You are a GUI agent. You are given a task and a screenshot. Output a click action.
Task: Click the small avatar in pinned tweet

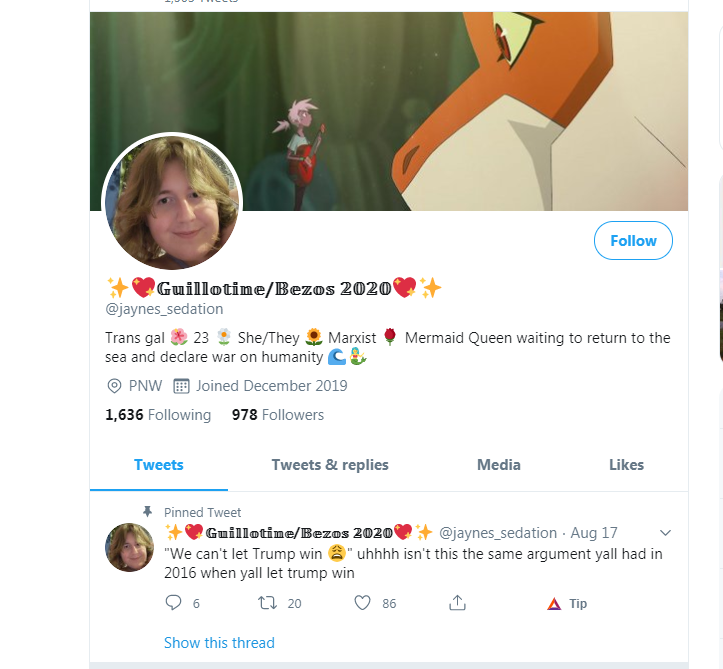(130, 547)
